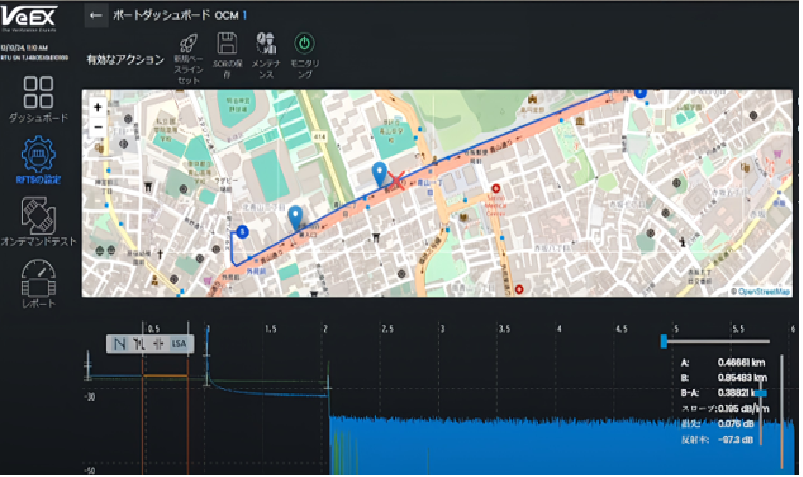Screen dimensions: 803x477
Task: Click the orange segment between cursors
Action: point(165,377)
